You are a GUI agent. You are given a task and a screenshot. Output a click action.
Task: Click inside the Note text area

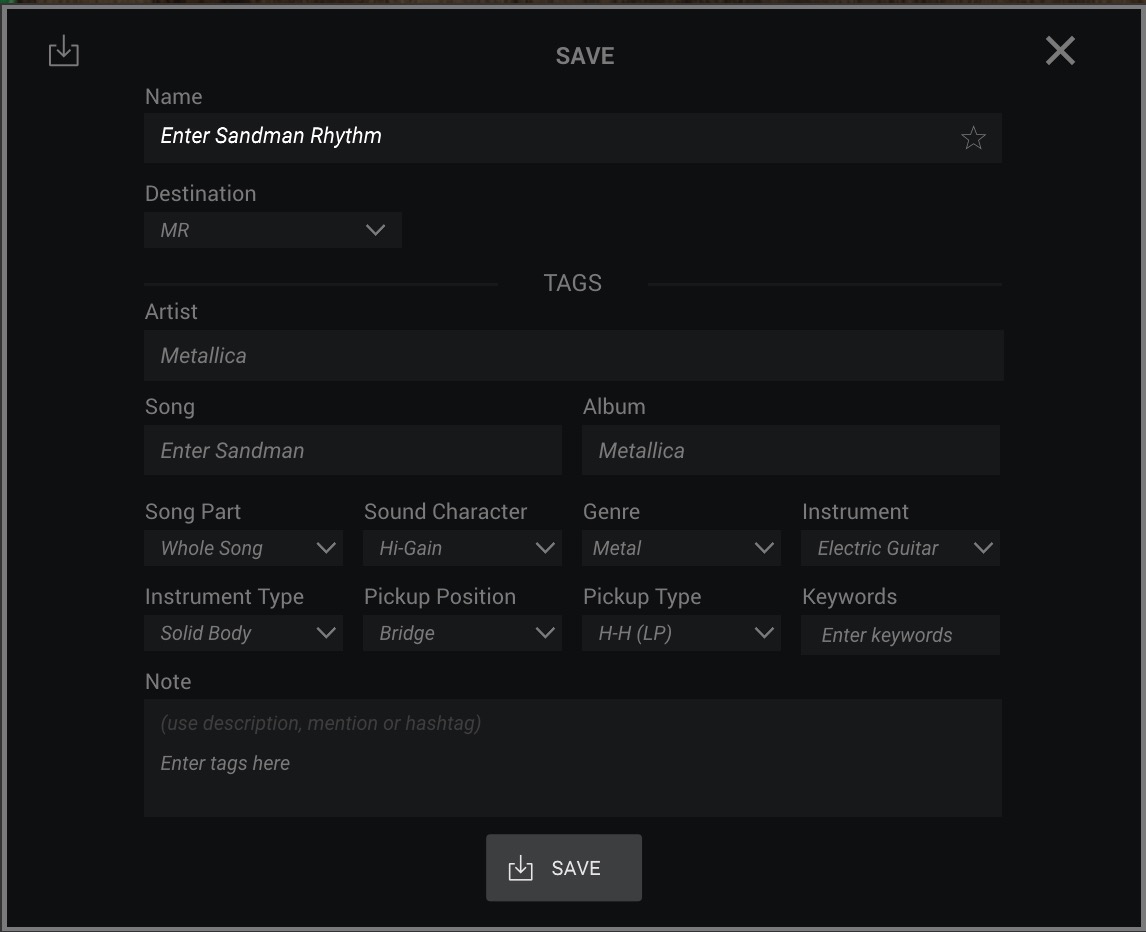[x=572, y=758]
